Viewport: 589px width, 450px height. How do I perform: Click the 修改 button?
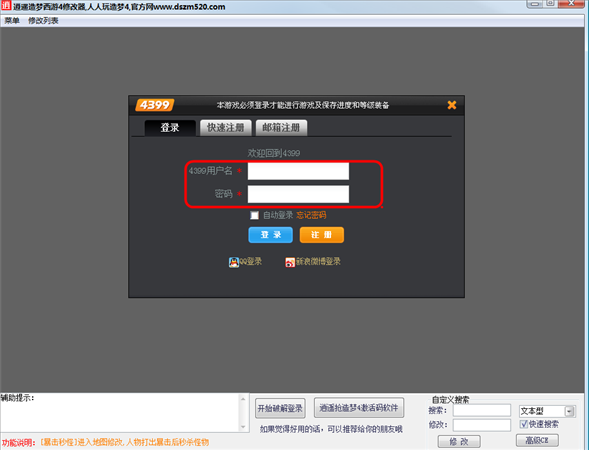pos(459,442)
